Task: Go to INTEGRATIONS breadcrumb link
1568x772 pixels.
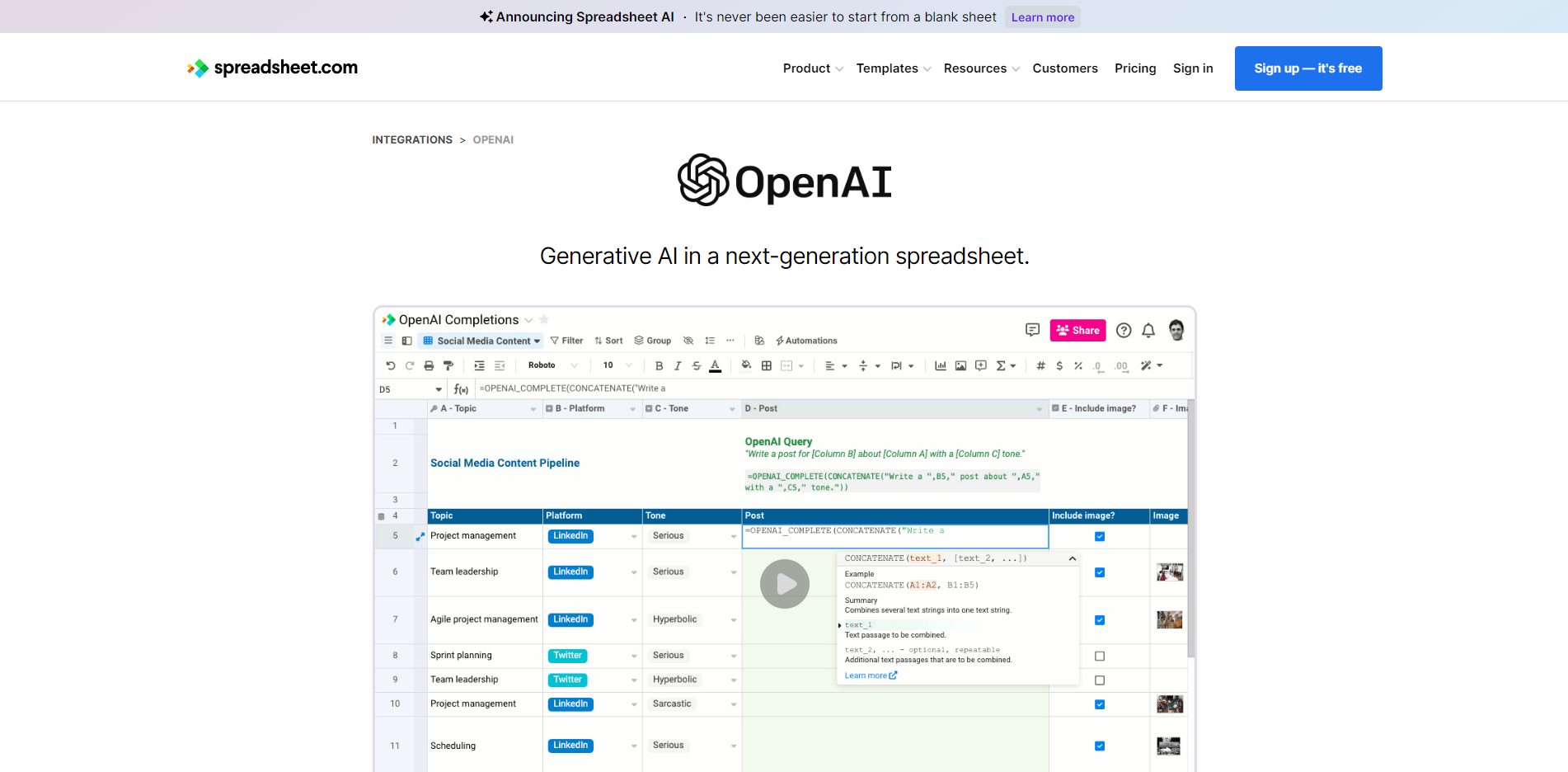Action: (x=412, y=139)
